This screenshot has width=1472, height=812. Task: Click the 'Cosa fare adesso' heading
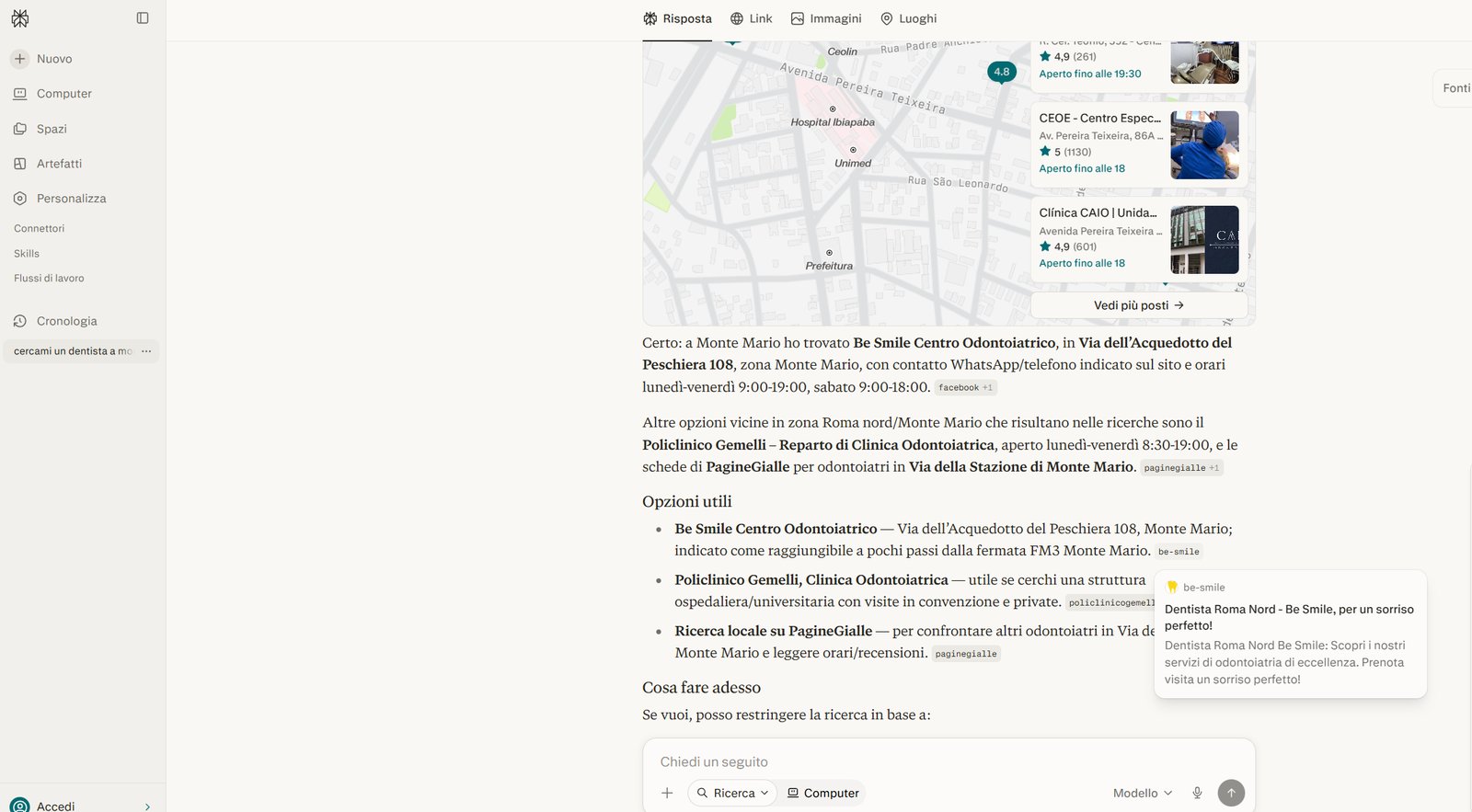[x=701, y=688]
